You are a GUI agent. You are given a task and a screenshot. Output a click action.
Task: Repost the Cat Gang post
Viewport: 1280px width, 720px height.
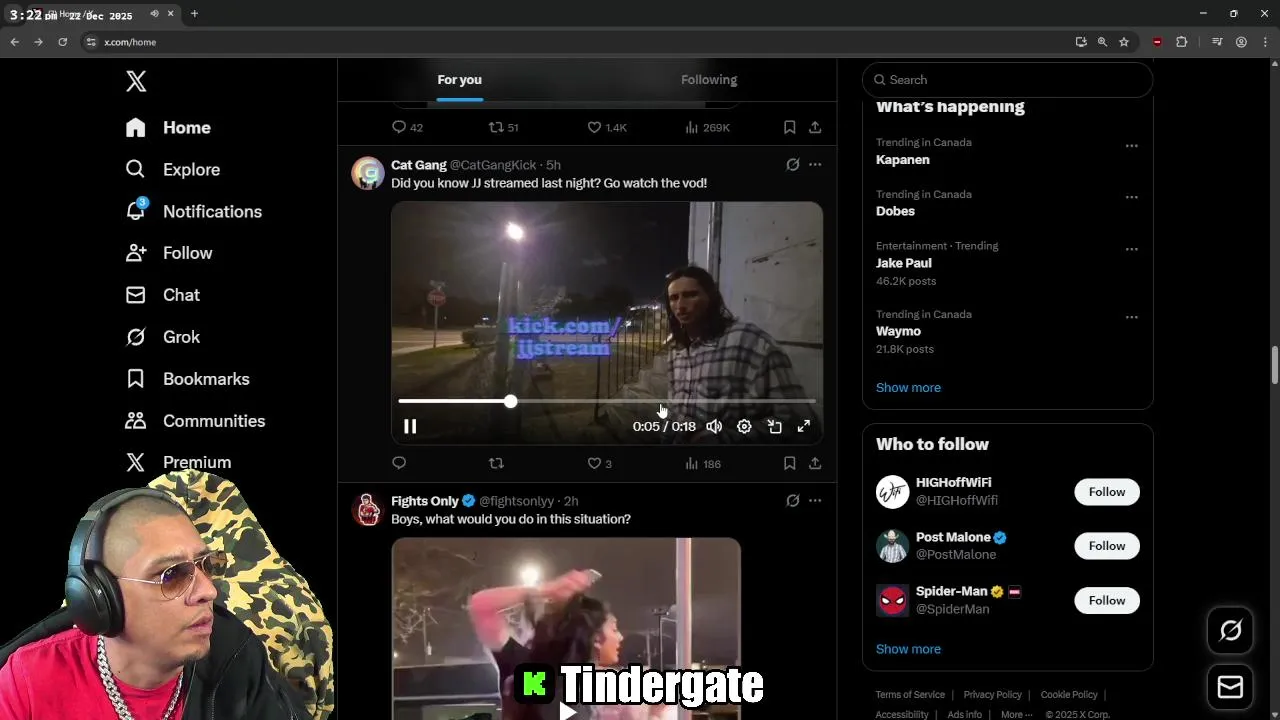496,463
